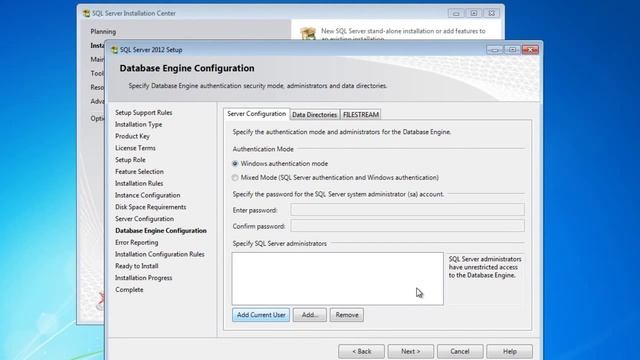The width and height of the screenshot is (640, 360).
Task: Click Complete step
Action: tap(129, 290)
